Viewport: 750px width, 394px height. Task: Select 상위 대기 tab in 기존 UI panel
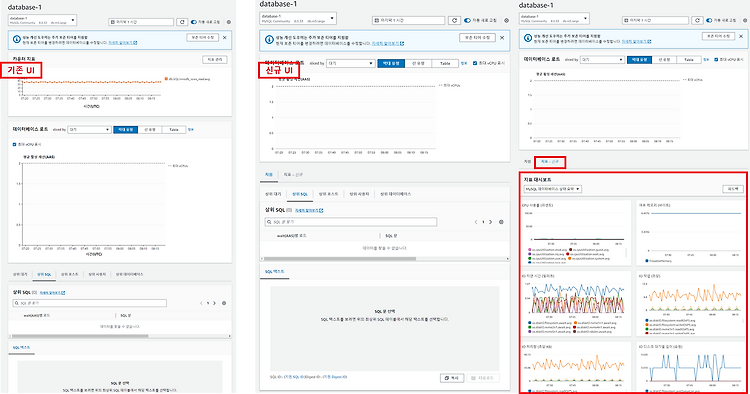(20, 274)
